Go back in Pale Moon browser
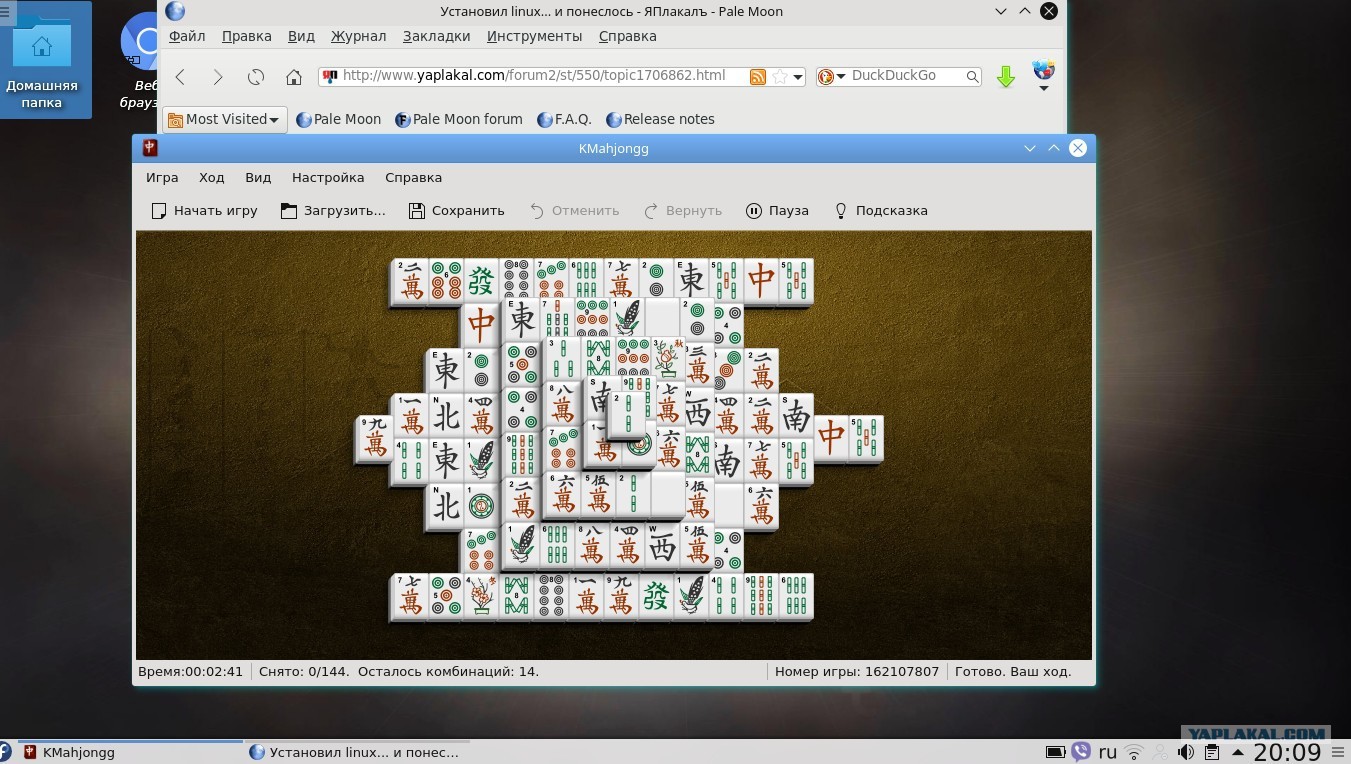Screen dimensions: 1351x764 point(181,77)
